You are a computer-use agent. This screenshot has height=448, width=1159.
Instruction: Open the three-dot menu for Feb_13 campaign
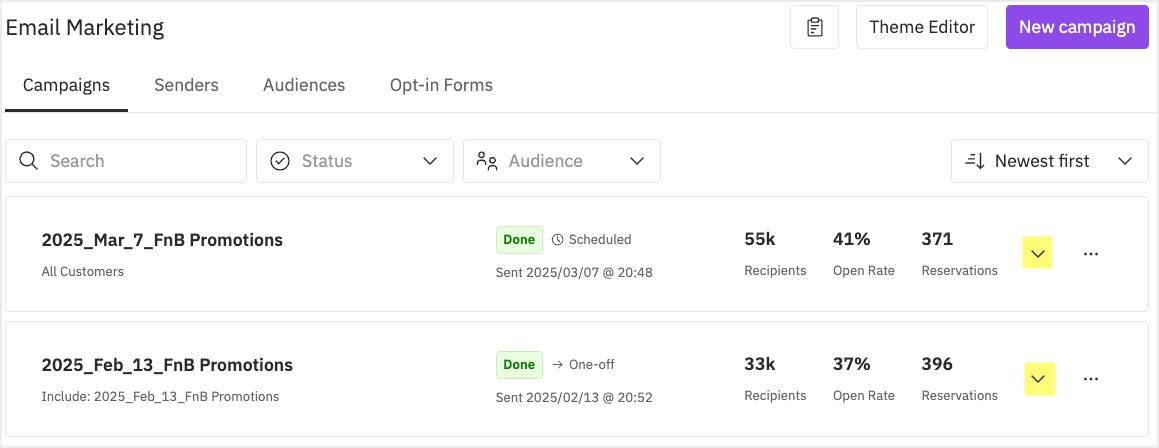(1090, 379)
